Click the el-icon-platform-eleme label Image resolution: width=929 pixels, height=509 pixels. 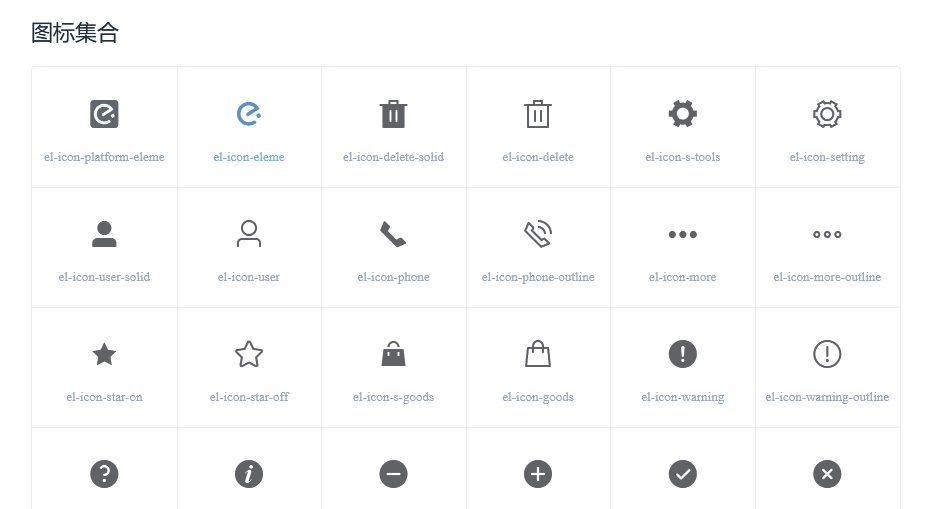[104, 157]
